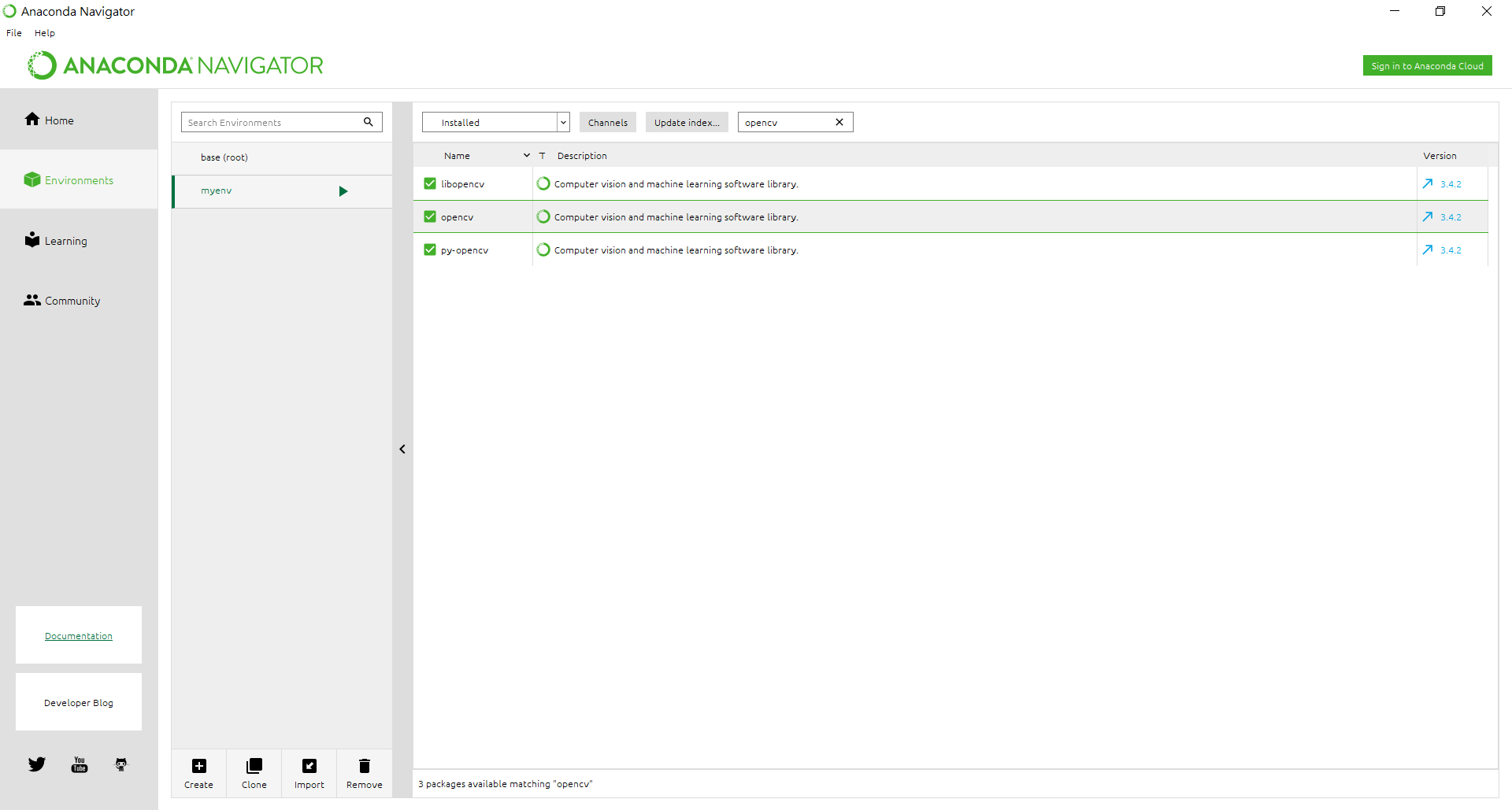Click the 3.4.2 version of libopencv
Viewport: 1512px width, 810px height.
[1451, 184]
